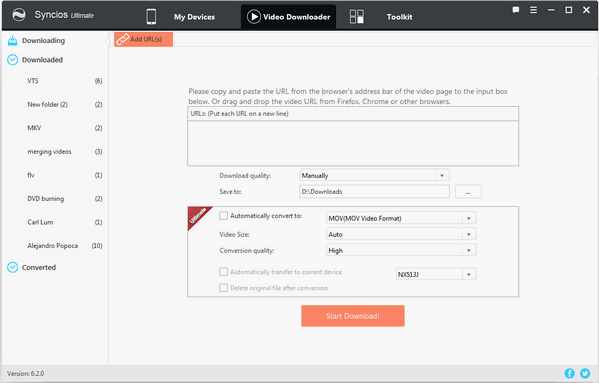Open the hamburger menu icon
Screen dimensions: 599x383
pos(533,10)
